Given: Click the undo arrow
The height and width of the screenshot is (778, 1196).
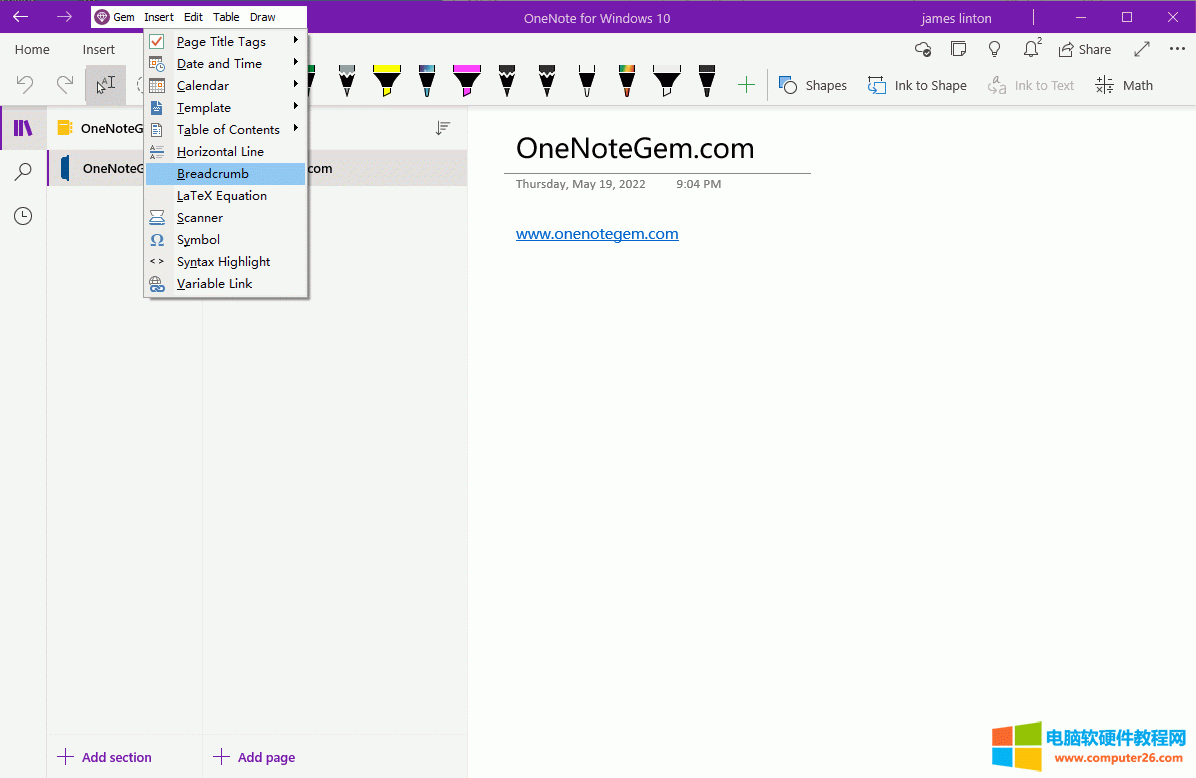Looking at the screenshot, I should (25, 85).
